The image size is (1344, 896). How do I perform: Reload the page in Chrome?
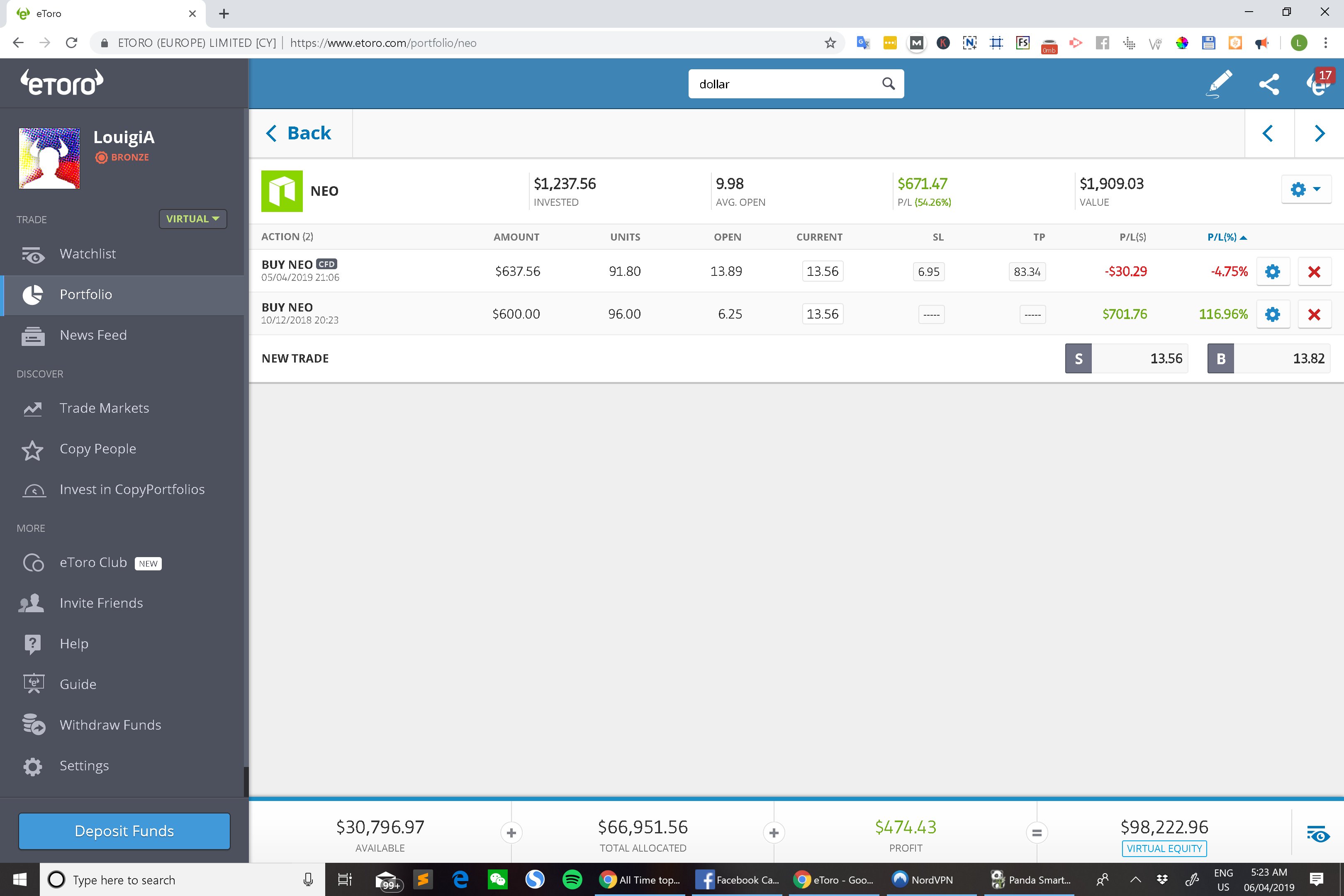click(x=71, y=43)
